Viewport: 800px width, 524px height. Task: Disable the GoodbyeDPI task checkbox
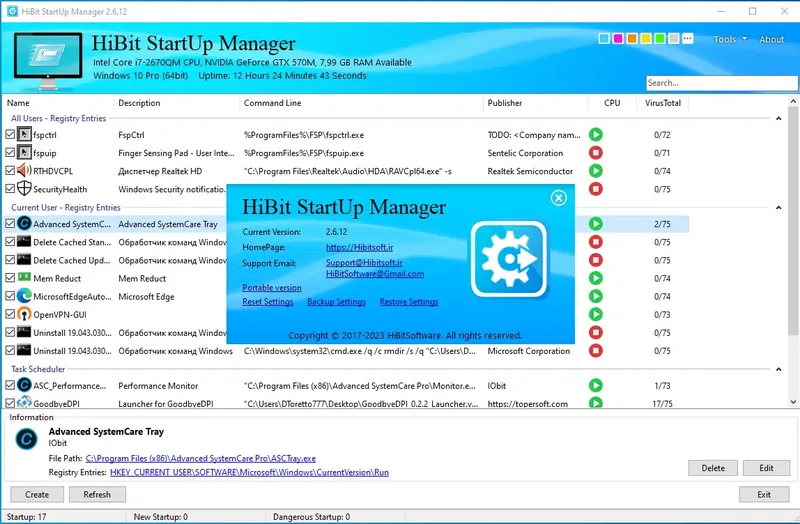tap(10, 403)
